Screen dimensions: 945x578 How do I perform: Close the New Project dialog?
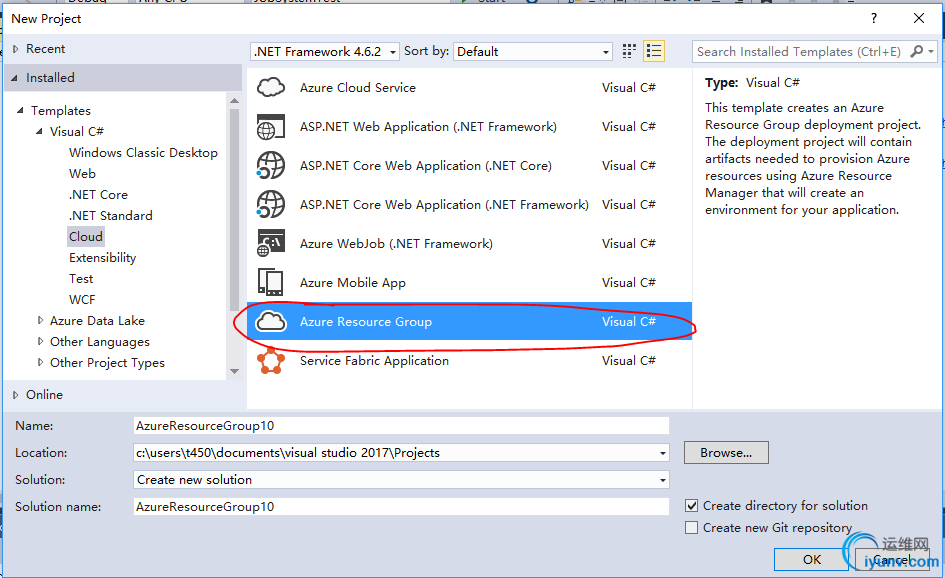918,18
